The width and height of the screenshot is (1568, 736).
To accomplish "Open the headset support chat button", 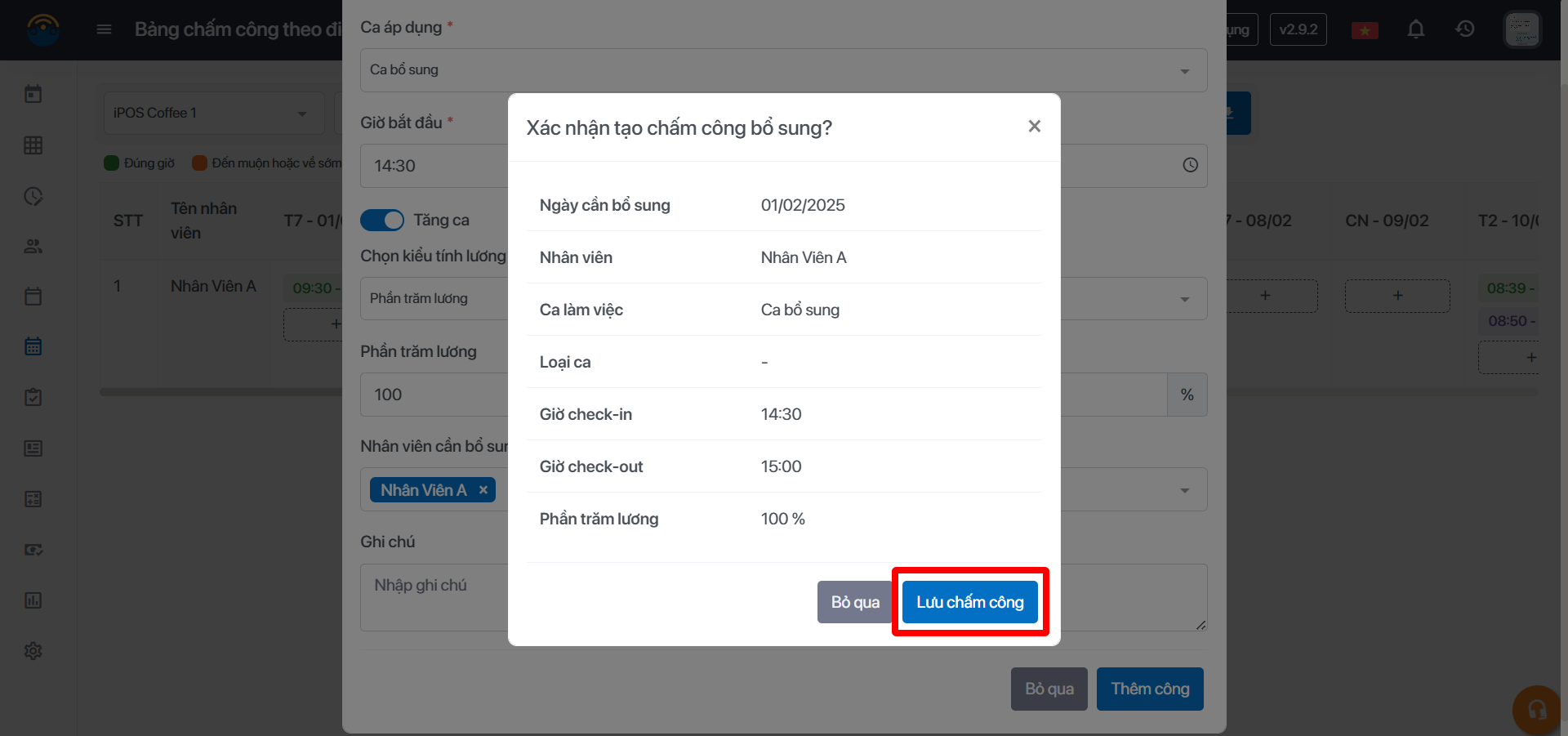I will point(1537,709).
